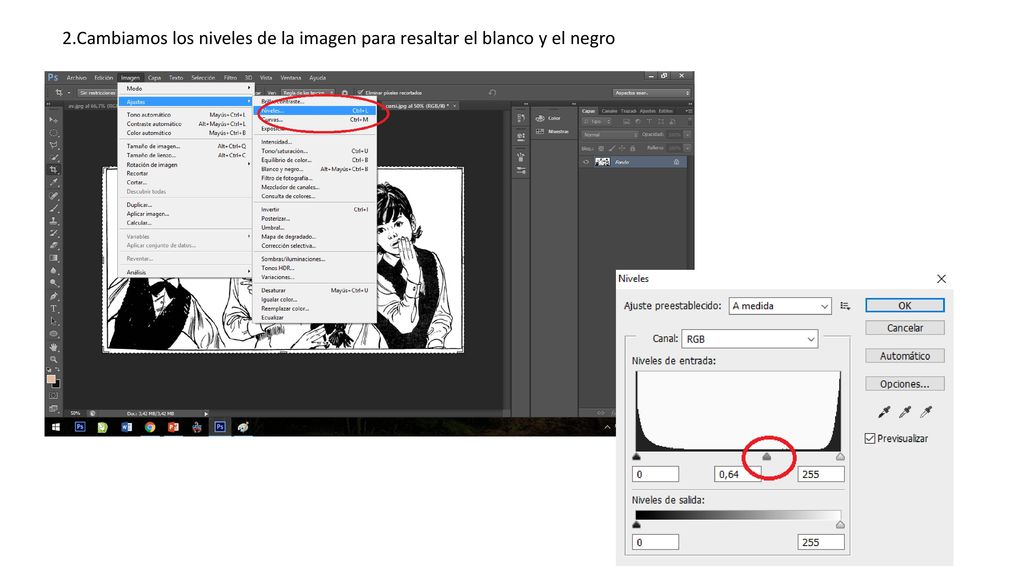Open crop settings gear in options bar
This screenshot has width=1024, height=576.
(x=345, y=93)
